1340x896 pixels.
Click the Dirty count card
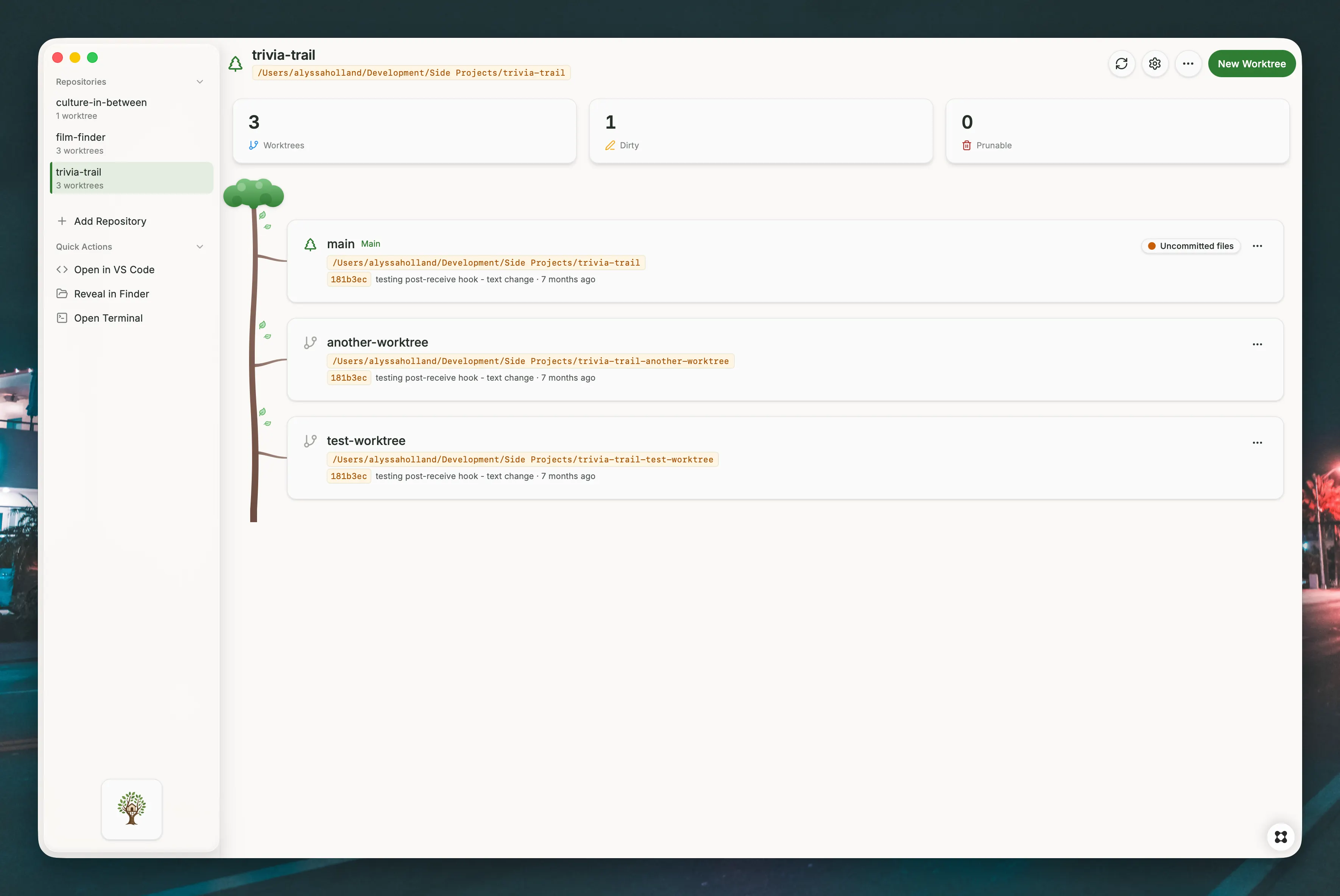pos(761,131)
